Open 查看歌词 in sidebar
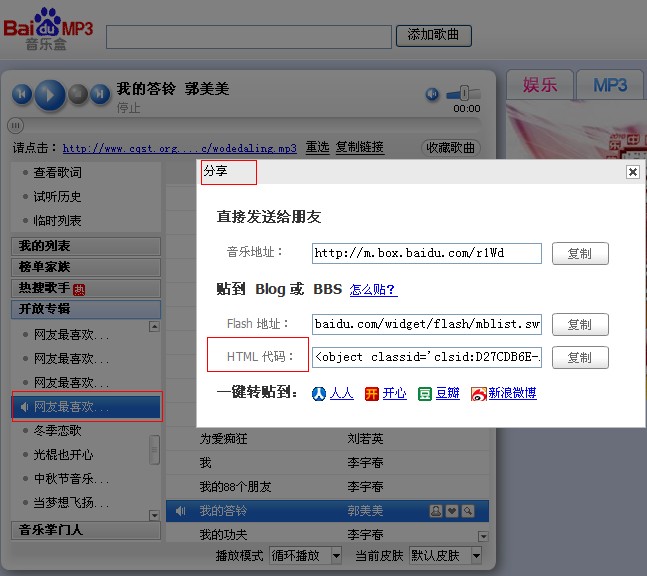Screen dimensions: 647x576 coord(57,172)
